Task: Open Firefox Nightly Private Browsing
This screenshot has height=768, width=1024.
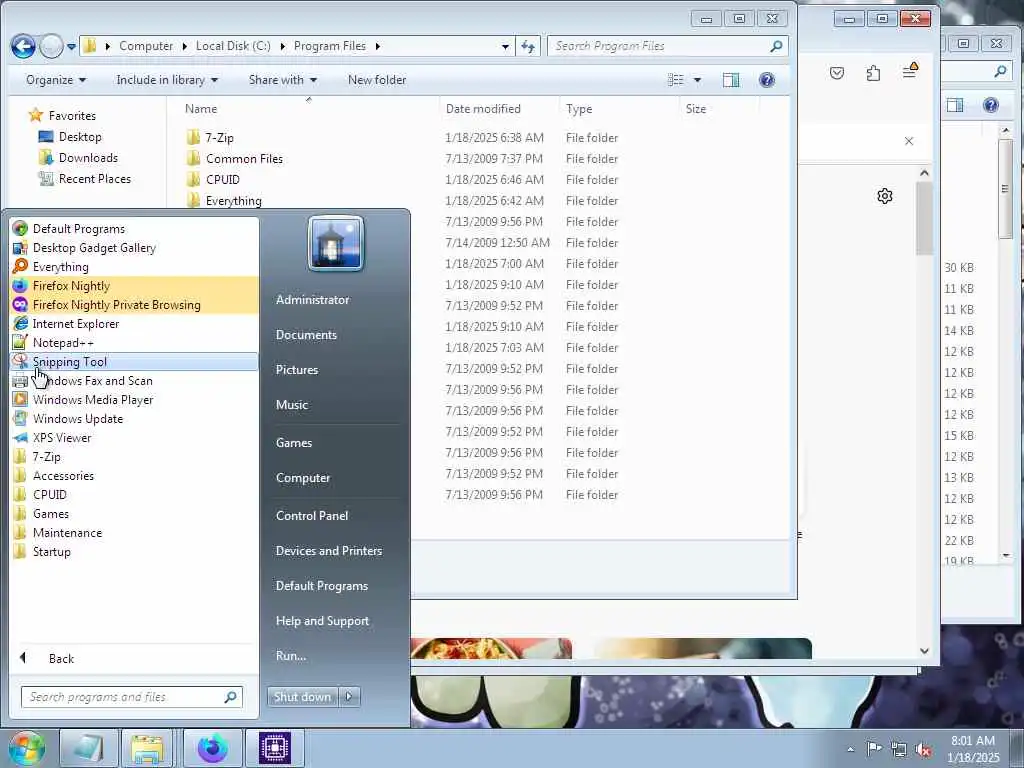Action: pos(134,304)
